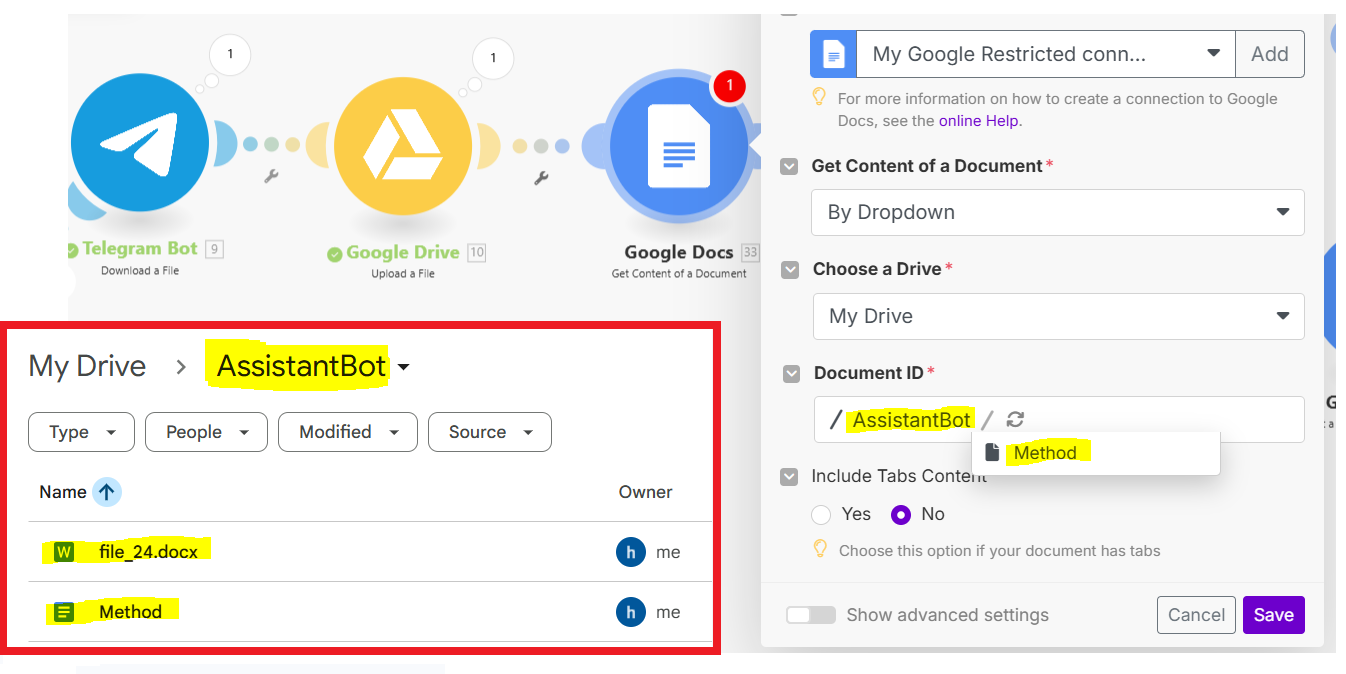
Task: Collapse the Choose a Drive field
Action: coord(790,270)
